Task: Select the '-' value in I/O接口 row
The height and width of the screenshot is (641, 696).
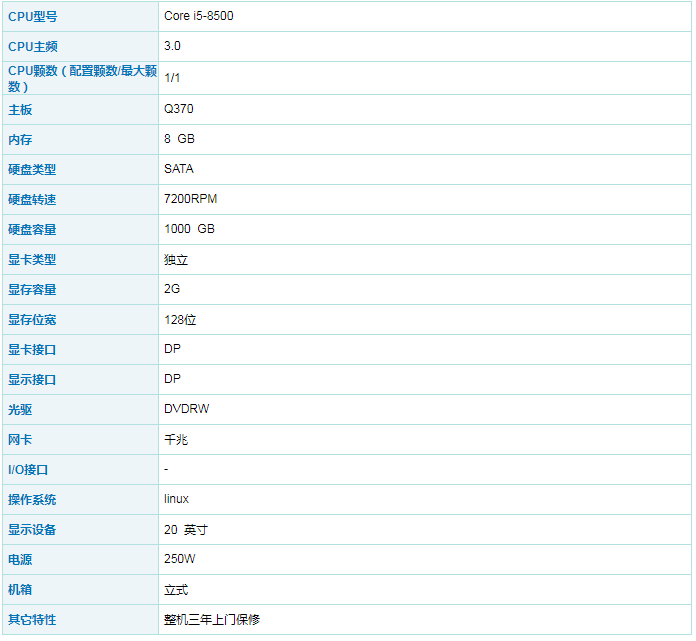Action: tap(166, 469)
